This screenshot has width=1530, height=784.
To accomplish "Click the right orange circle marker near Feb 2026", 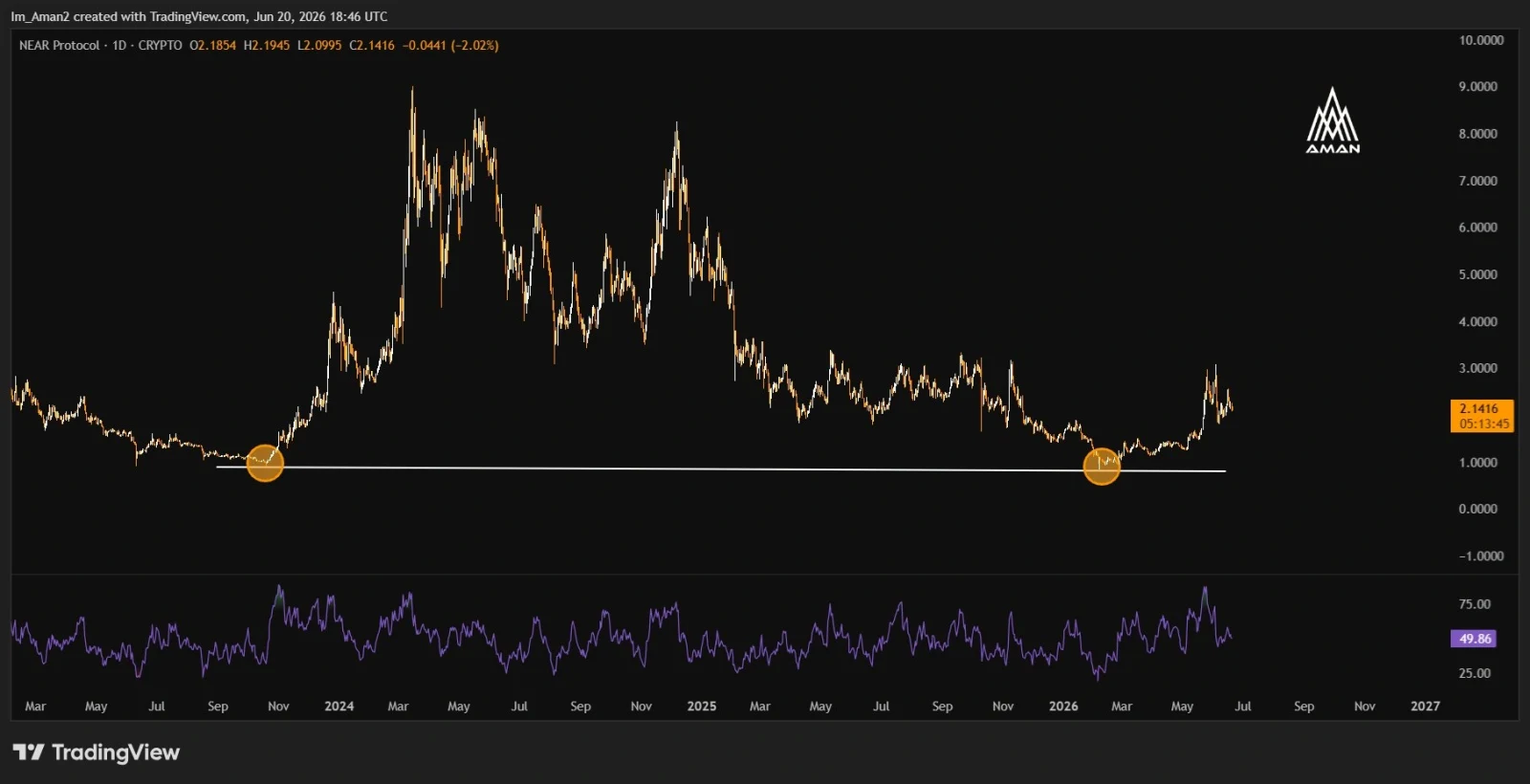I will (x=1102, y=466).
